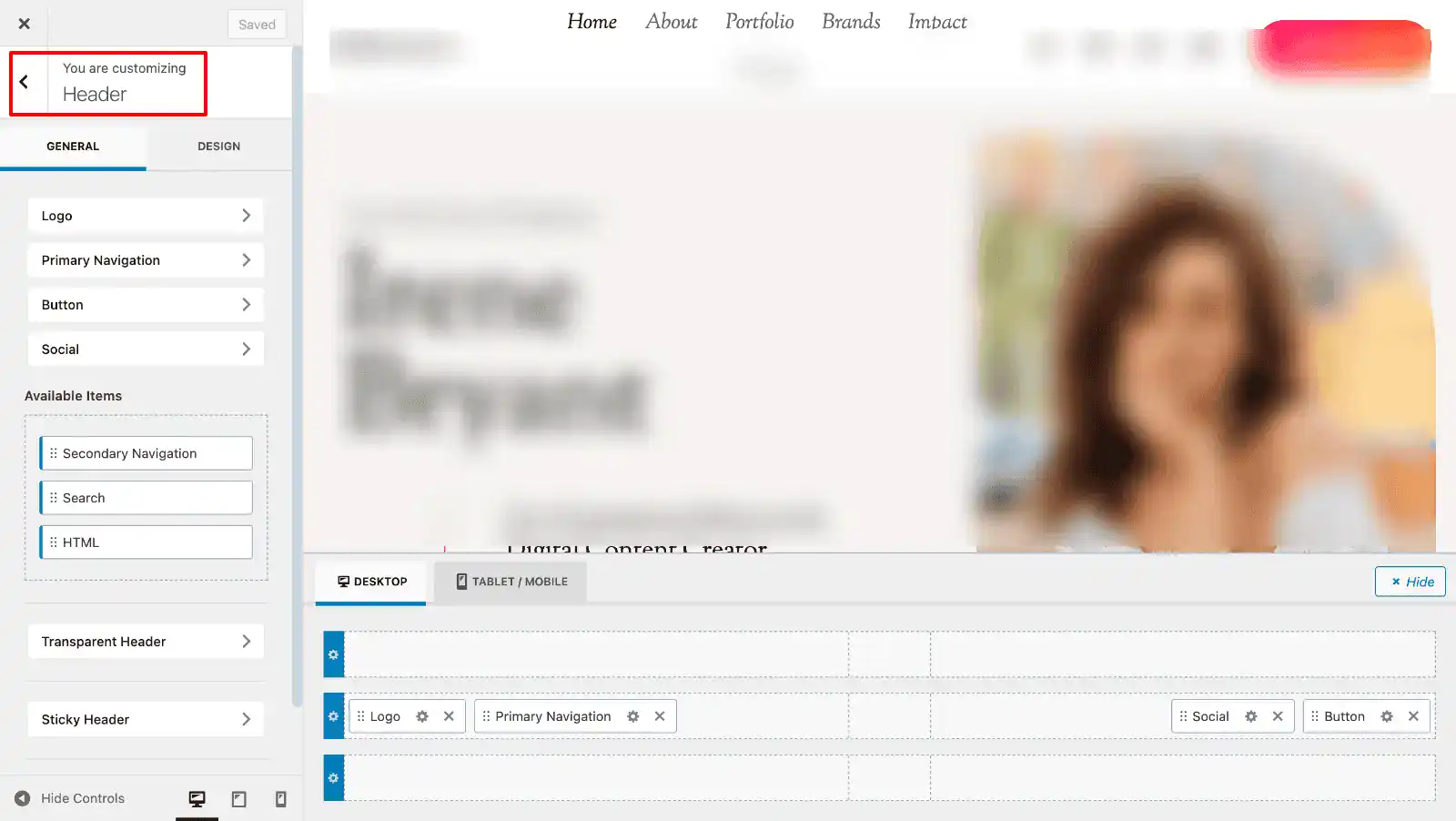
Task: Open settings of the top header row
Action: coord(334,654)
